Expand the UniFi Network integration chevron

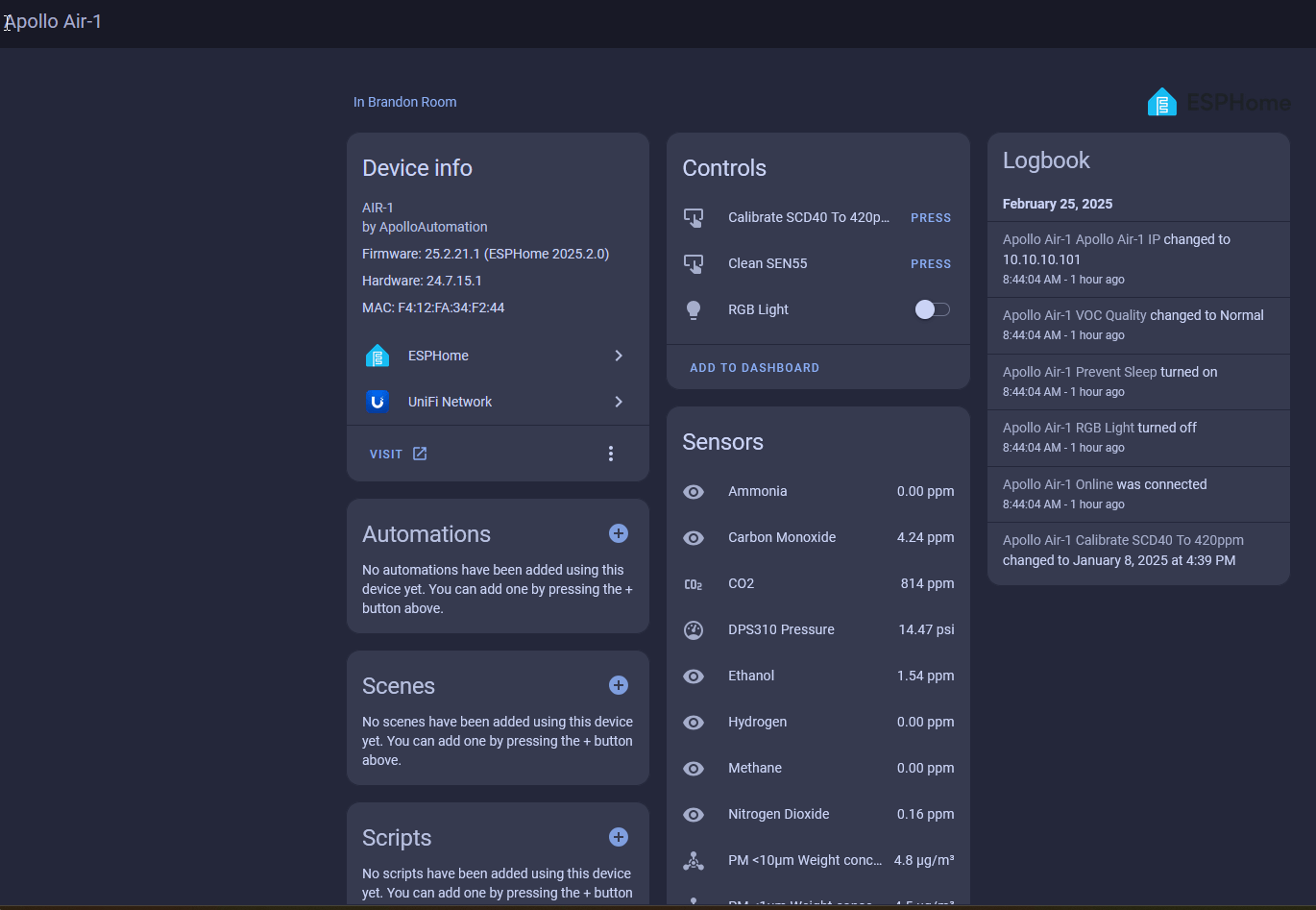point(619,402)
